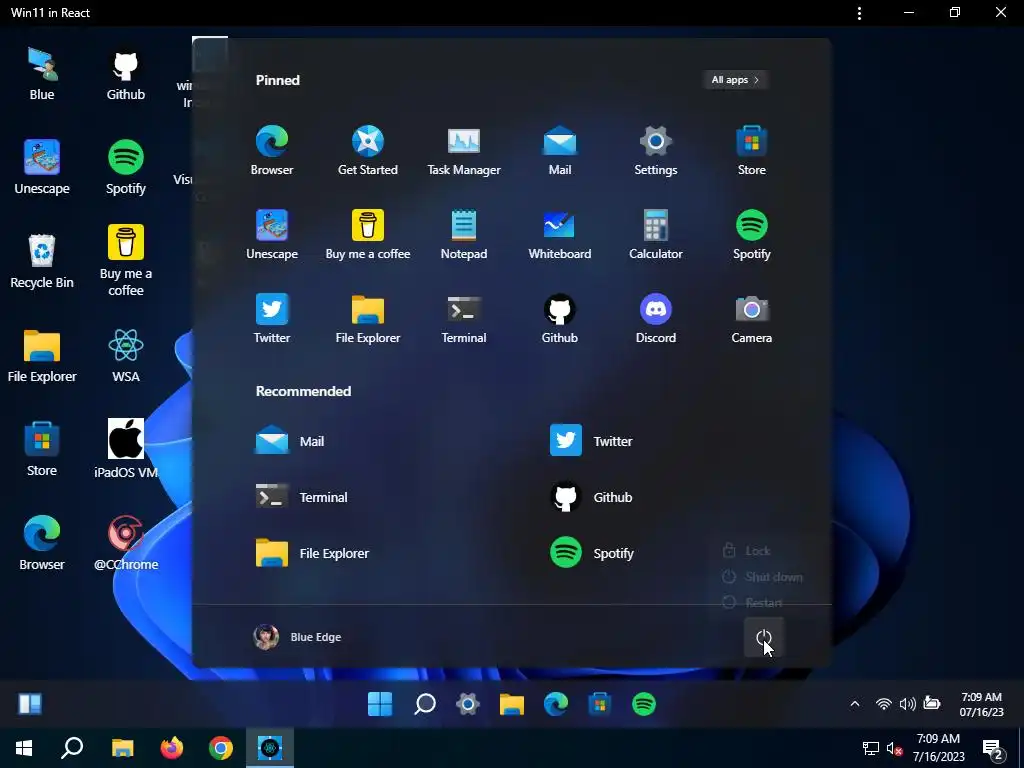Open Unescape desktop icon
This screenshot has height=768, width=1024.
pyautogui.click(x=42, y=168)
